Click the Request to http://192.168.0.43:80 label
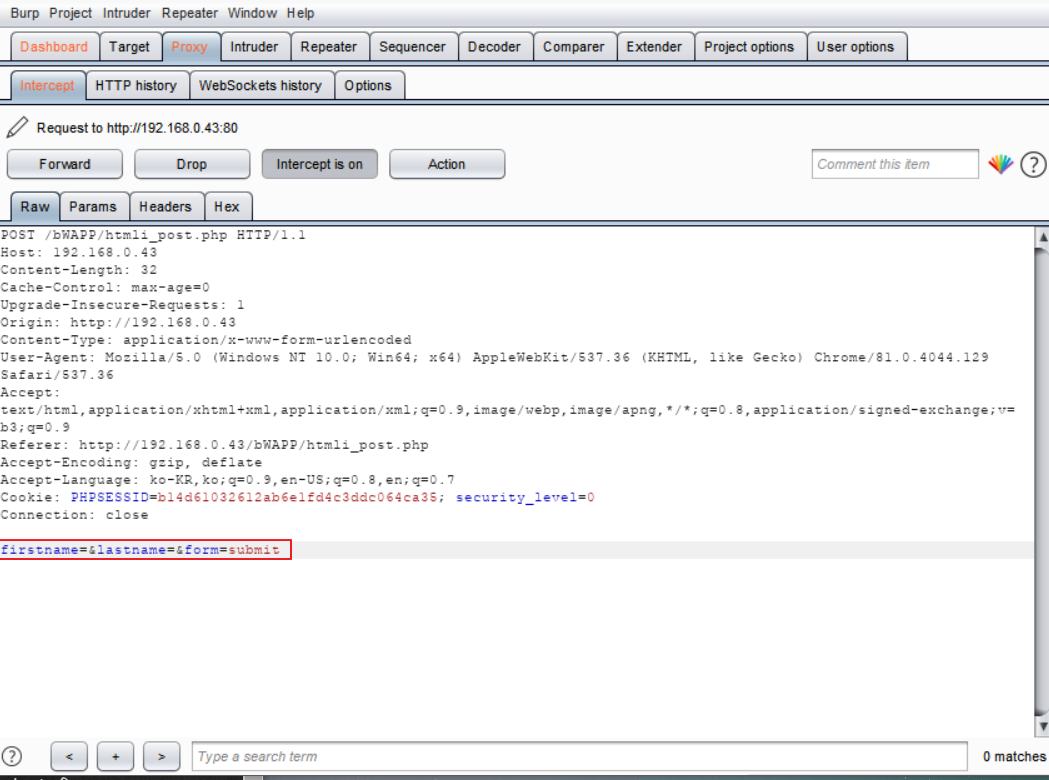The image size is (1049, 780). (x=137, y=128)
